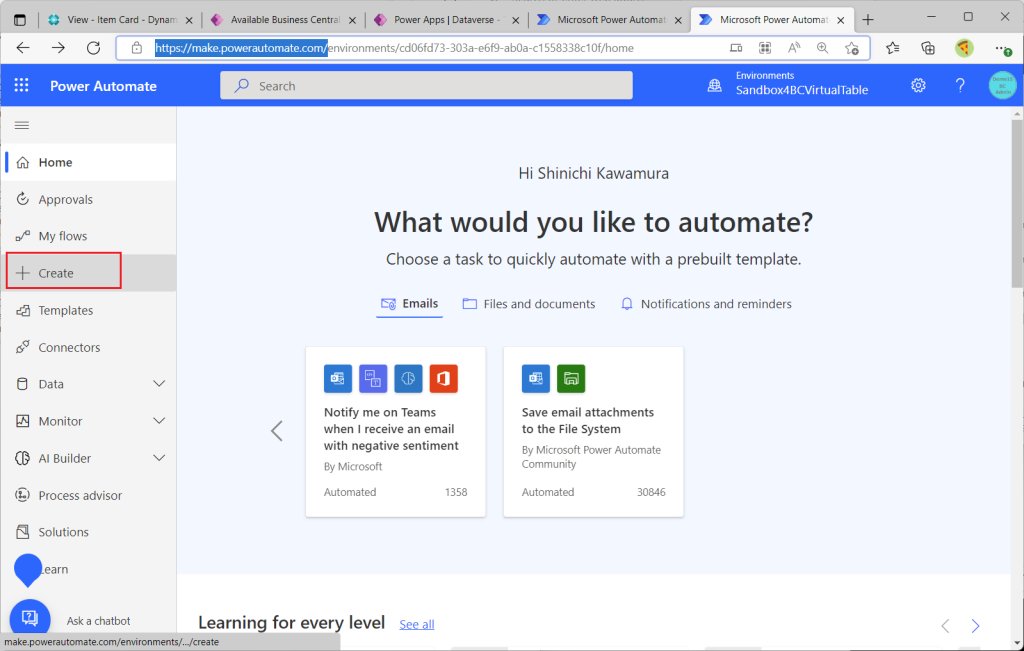1024x651 pixels.
Task: Expand the Monitor section chevron
Action: pos(159,421)
